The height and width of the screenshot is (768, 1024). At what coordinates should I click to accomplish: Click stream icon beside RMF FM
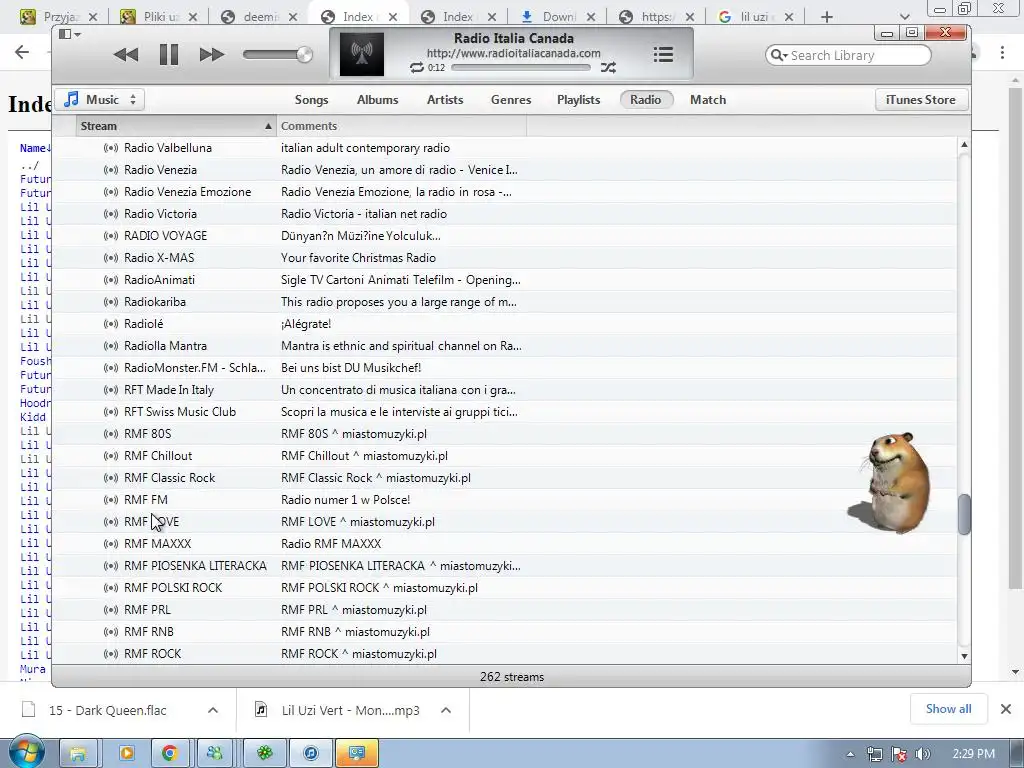click(111, 500)
